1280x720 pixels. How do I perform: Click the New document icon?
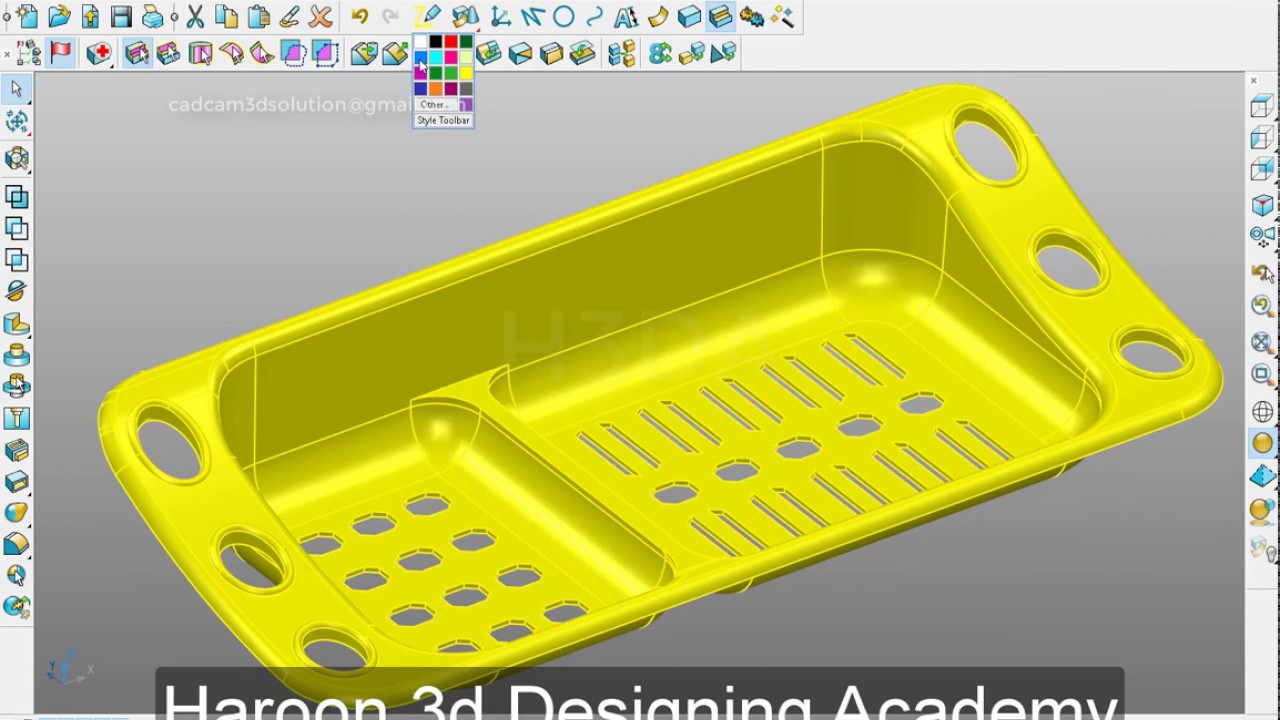point(27,16)
